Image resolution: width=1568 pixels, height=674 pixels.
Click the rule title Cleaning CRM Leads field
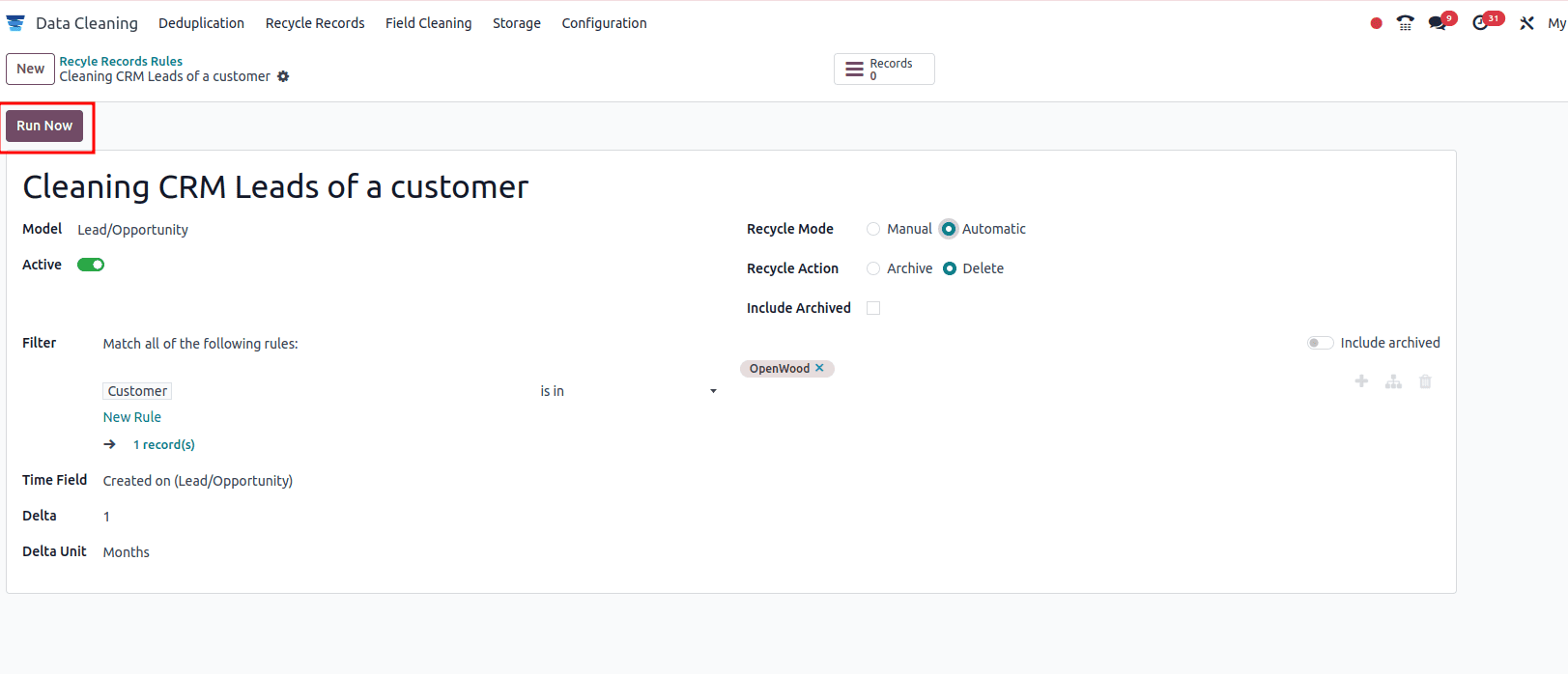click(x=275, y=186)
